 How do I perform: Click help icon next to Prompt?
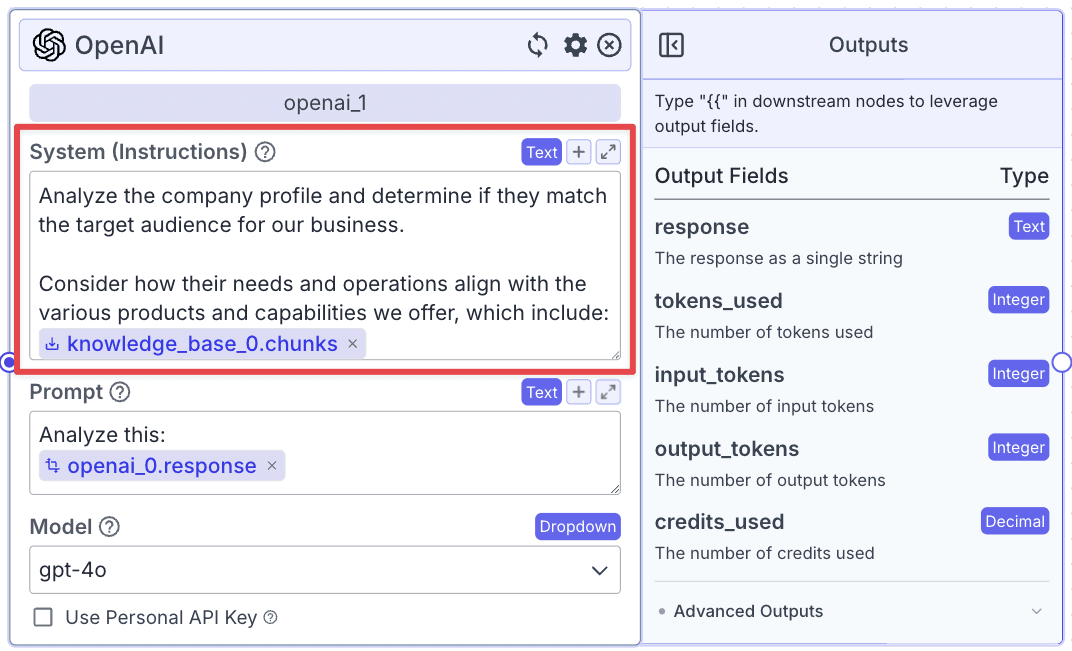[120, 392]
